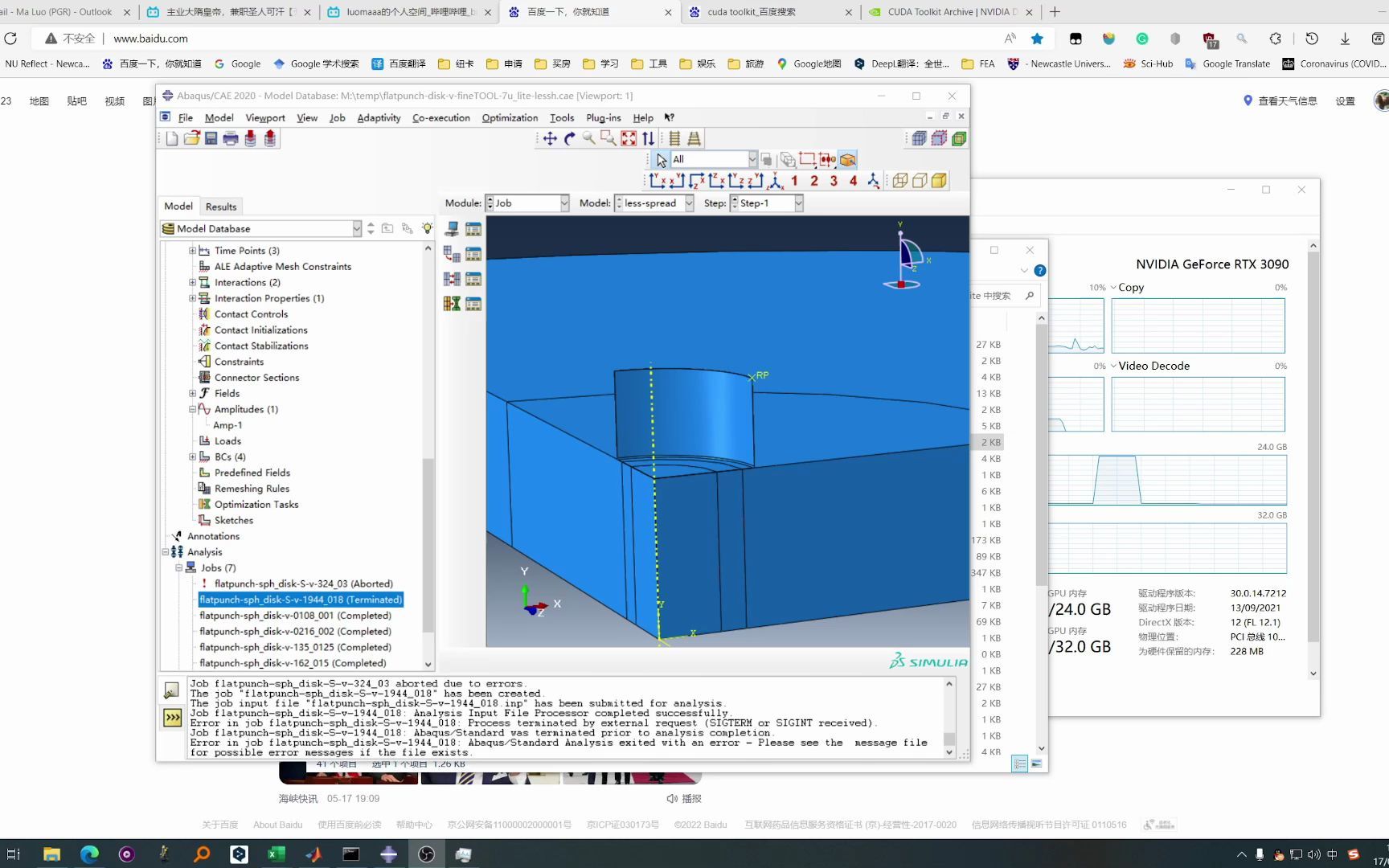Open File Explorer from the Windows taskbar
1389x868 pixels.
pos(51,854)
